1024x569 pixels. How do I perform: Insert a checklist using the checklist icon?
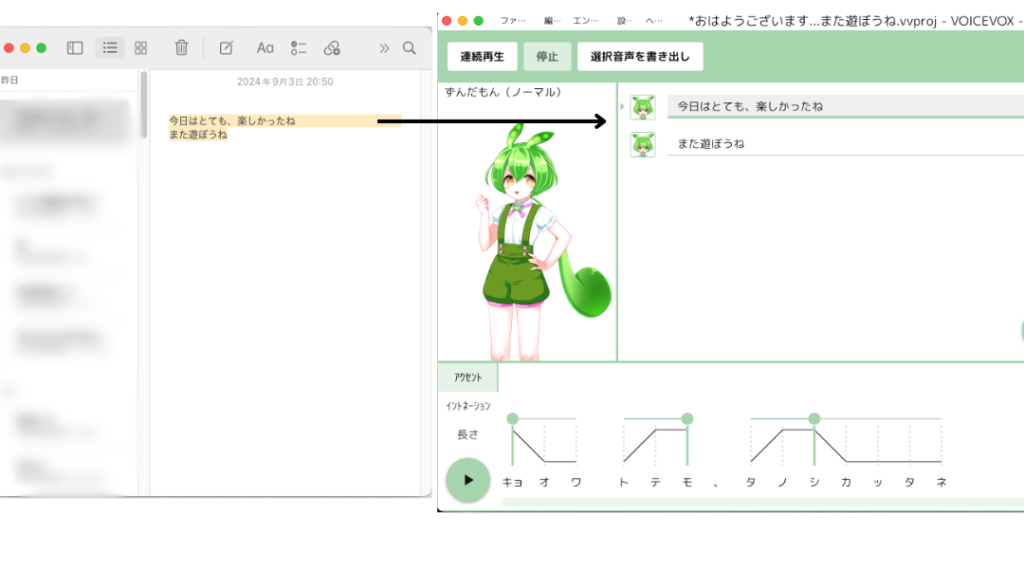[x=298, y=48]
